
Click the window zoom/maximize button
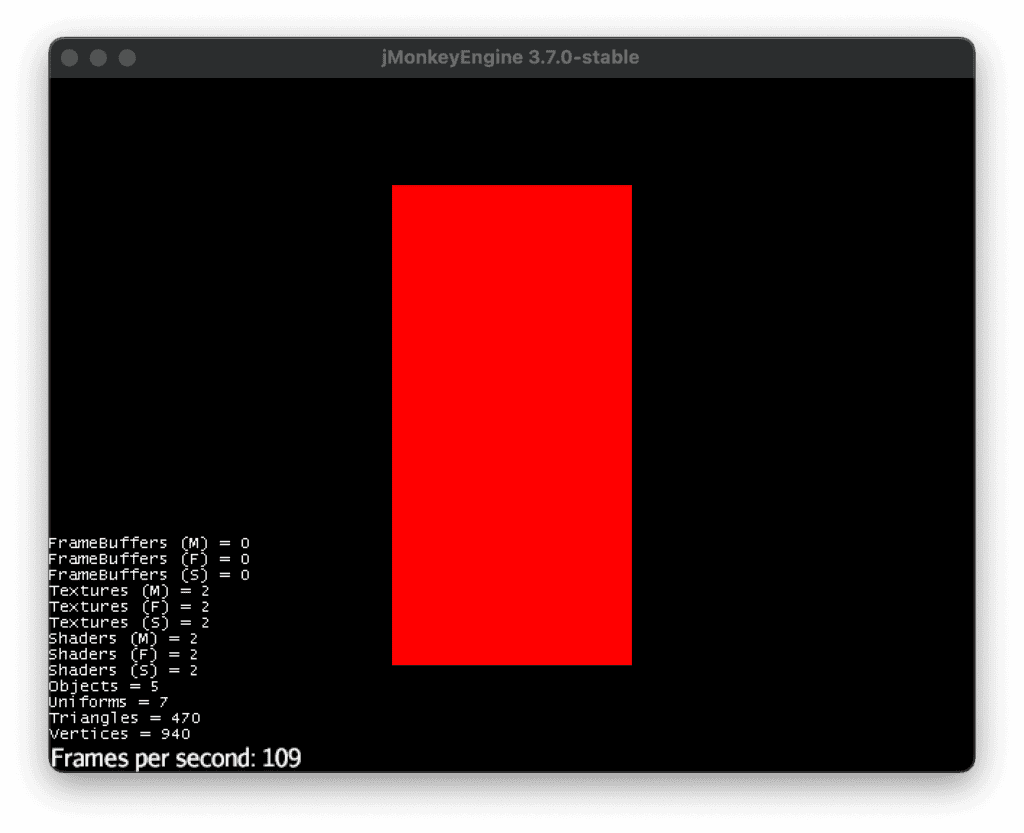[127, 58]
